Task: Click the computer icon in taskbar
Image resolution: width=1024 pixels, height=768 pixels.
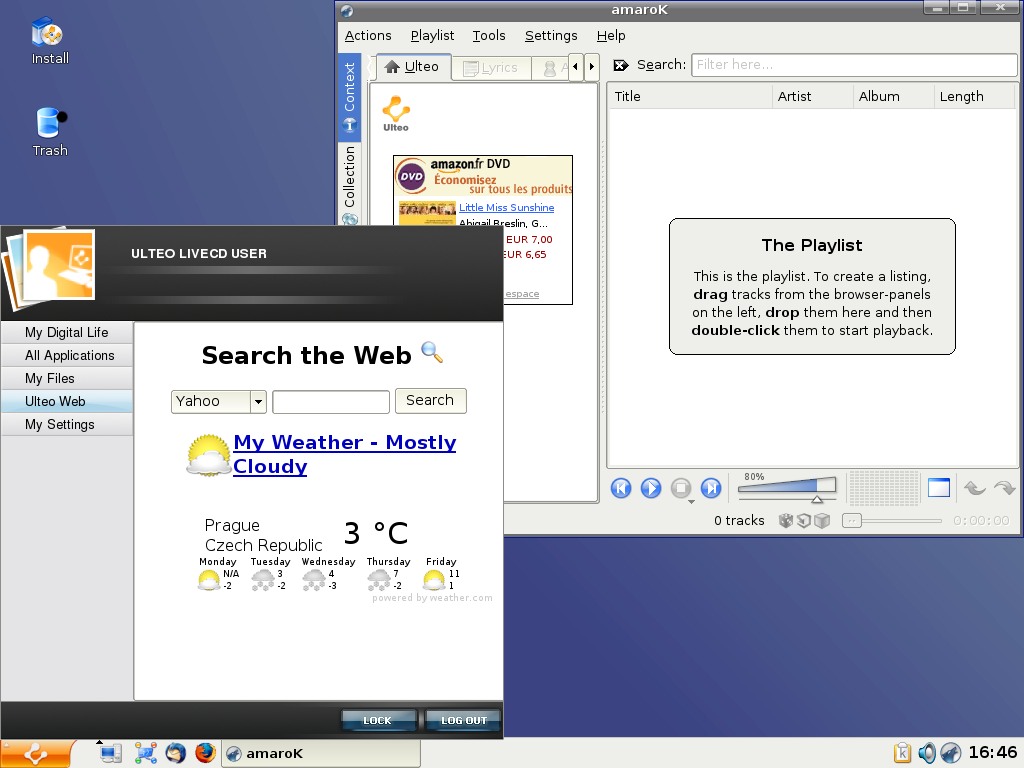Action: tap(110, 753)
